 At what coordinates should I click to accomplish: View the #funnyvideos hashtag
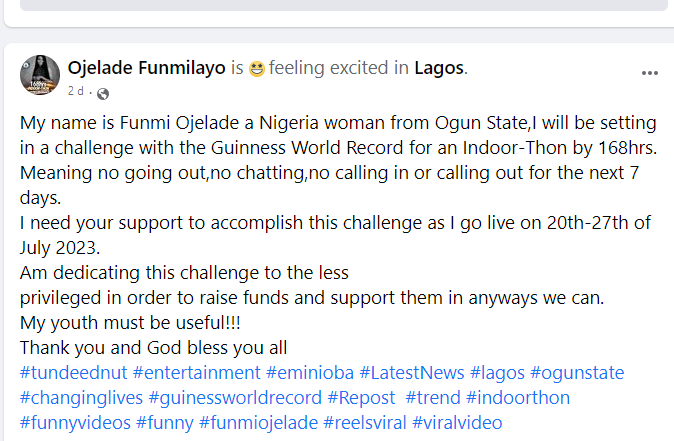(75, 423)
